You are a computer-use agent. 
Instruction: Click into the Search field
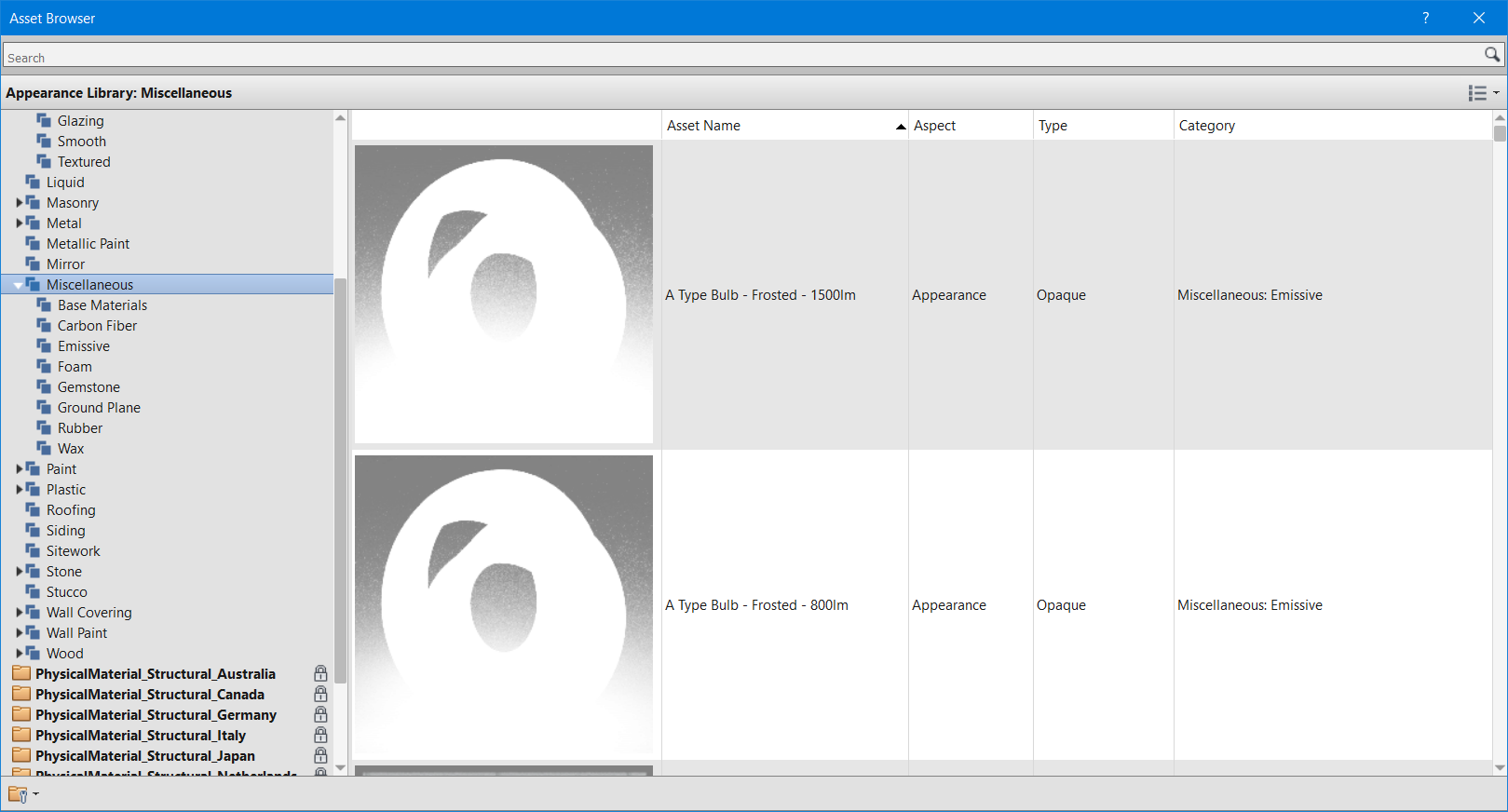(x=736, y=57)
